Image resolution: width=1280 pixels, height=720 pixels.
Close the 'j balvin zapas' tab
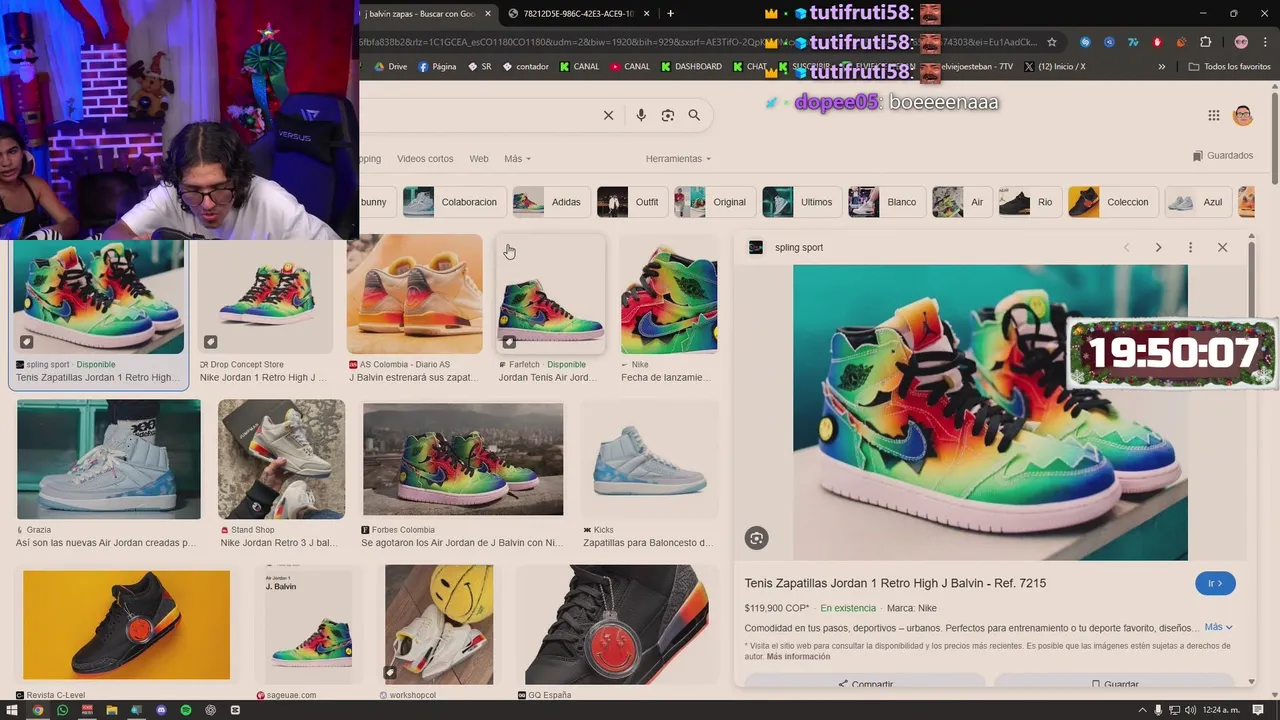(488, 14)
